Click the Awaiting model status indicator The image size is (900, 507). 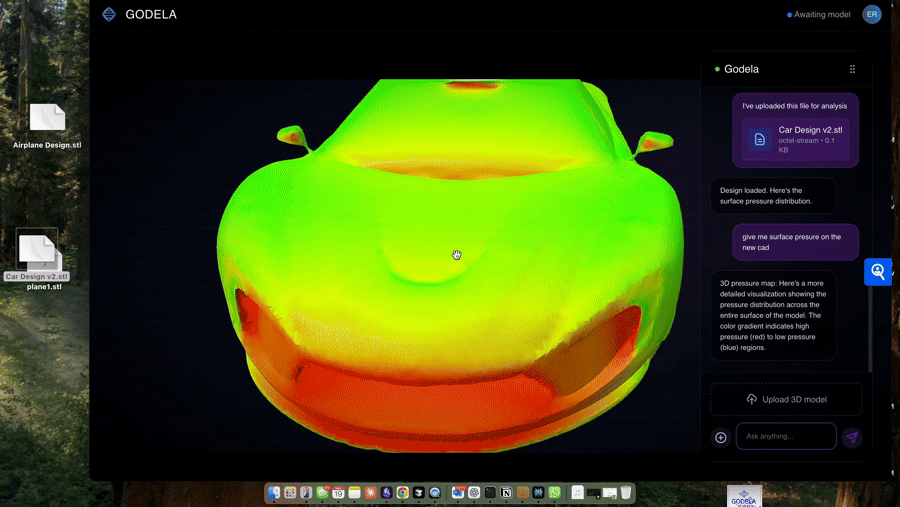[820, 15]
